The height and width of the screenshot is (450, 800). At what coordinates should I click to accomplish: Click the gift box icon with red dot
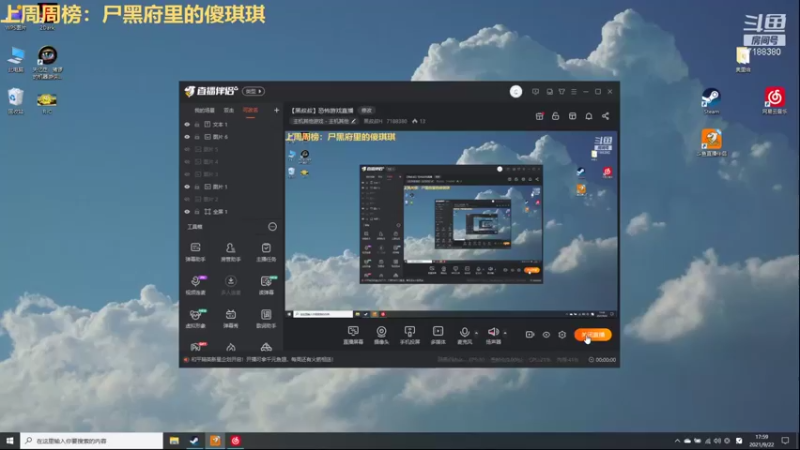[x=539, y=116]
